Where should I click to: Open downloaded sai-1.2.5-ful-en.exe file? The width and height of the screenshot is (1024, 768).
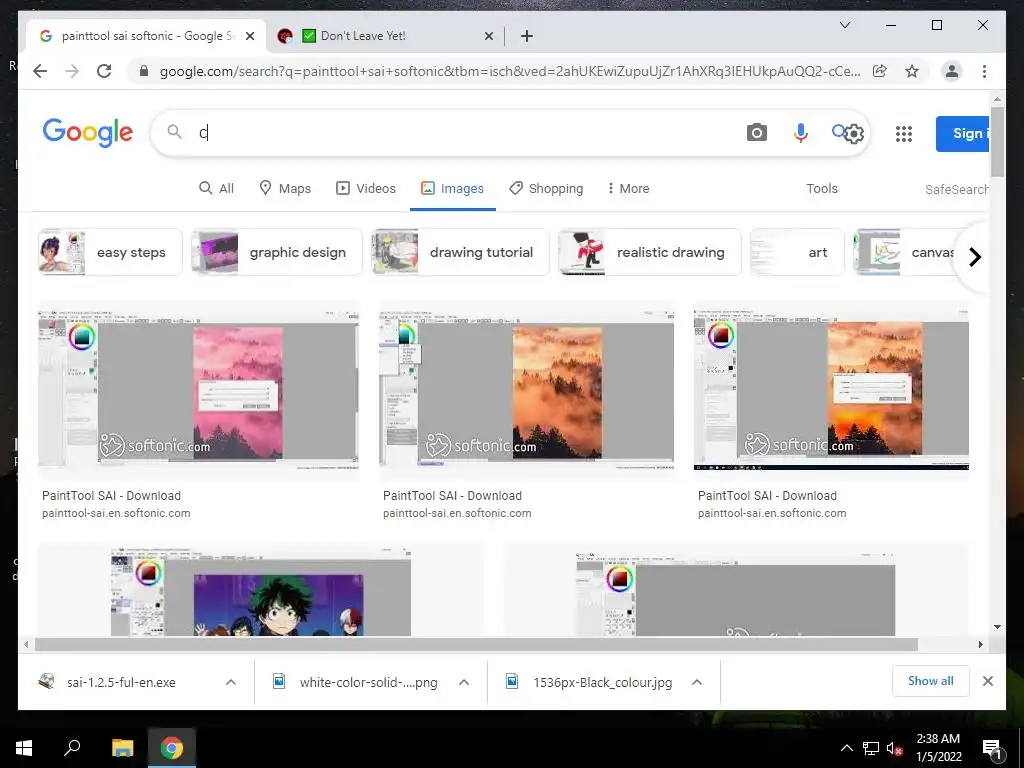tap(121, 682)
